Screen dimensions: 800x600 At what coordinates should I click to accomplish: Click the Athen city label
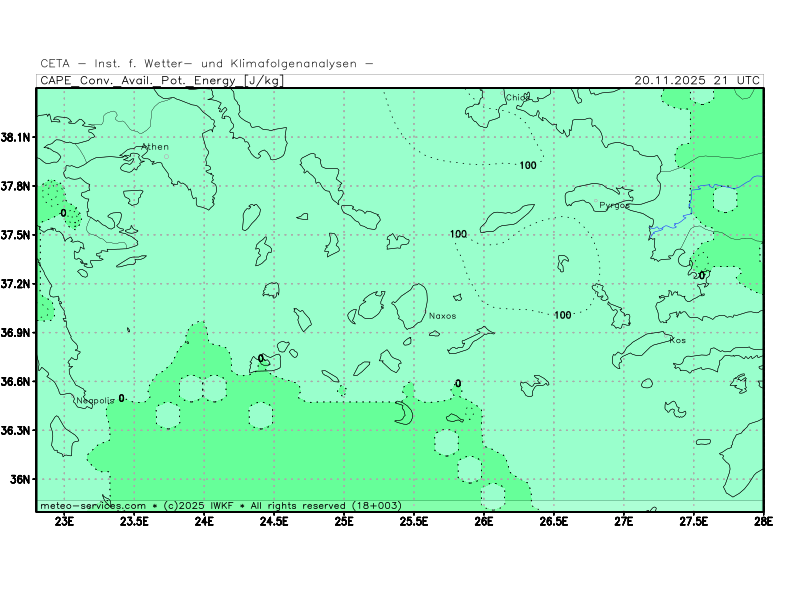click(155, 147)
